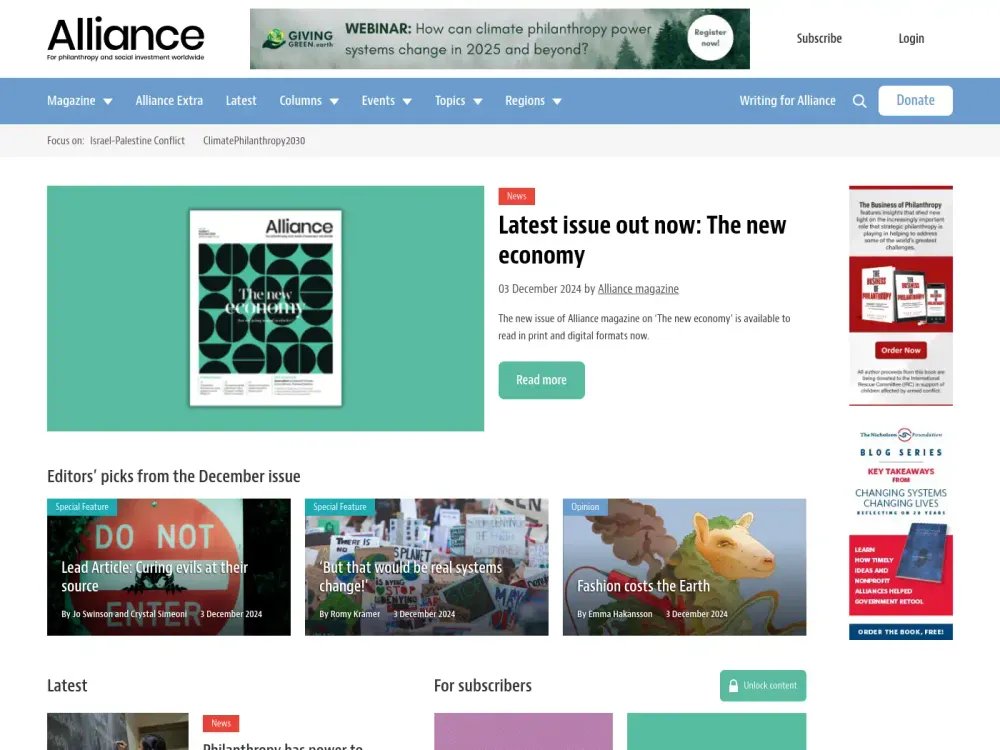1000x750 pixels.
Task: Click the Register now webinar button
Action: point(711,38)
